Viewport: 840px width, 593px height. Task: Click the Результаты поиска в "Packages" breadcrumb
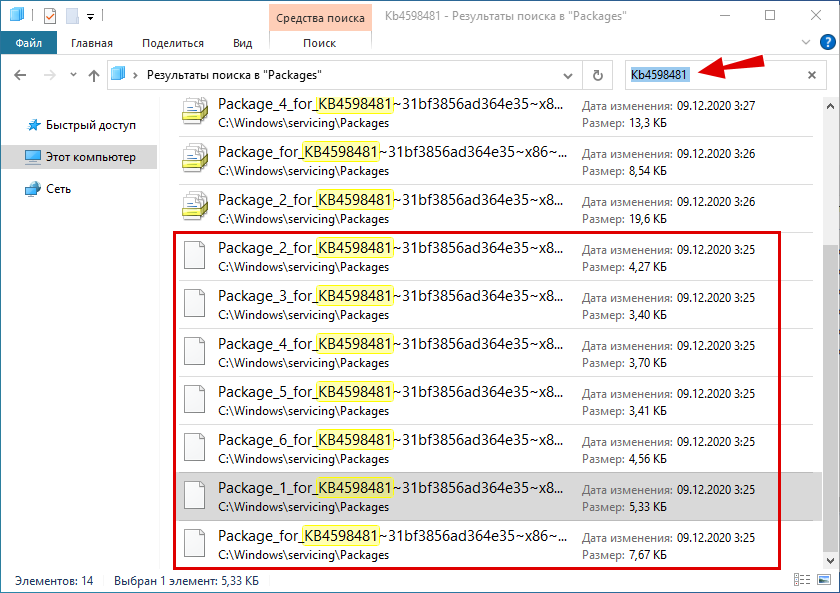(x=234, y=75)
